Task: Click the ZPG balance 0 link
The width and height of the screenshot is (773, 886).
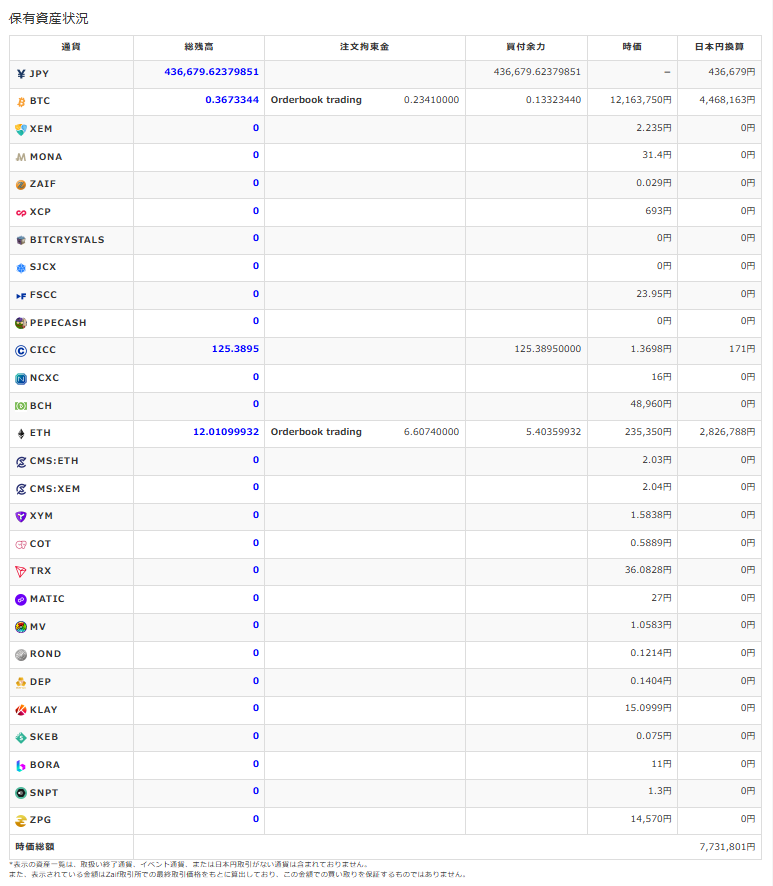Action: pos(256,819)
